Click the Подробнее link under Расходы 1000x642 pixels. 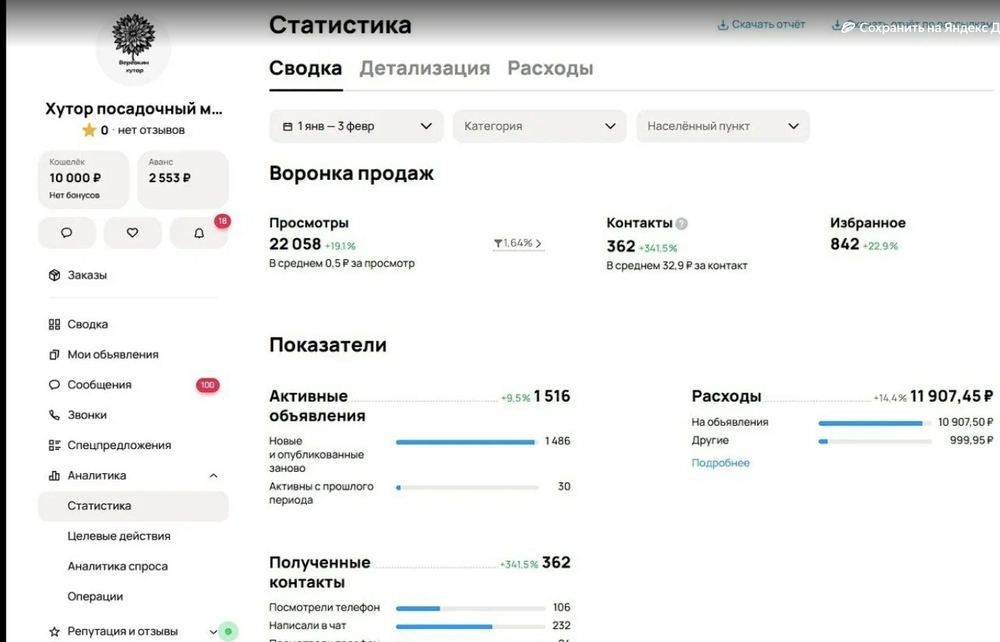click(x=721, y=463)
